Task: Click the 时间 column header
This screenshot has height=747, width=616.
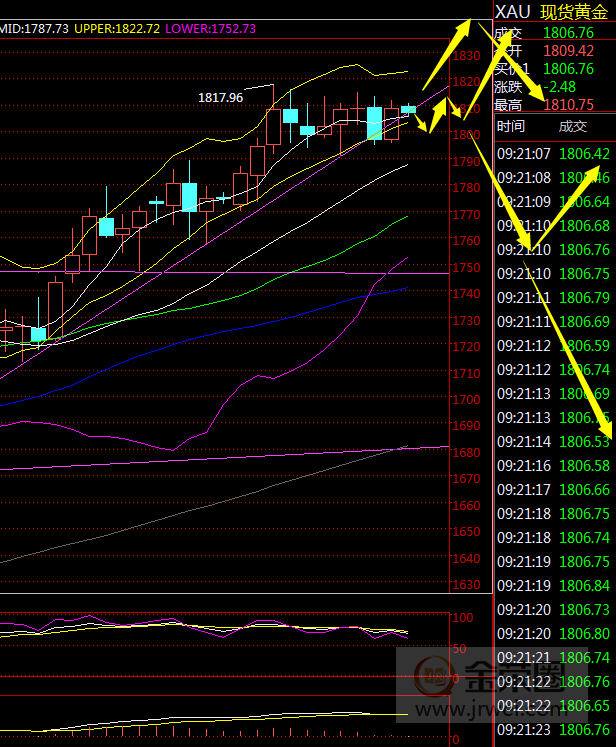Action: click(x=510, y=126)
